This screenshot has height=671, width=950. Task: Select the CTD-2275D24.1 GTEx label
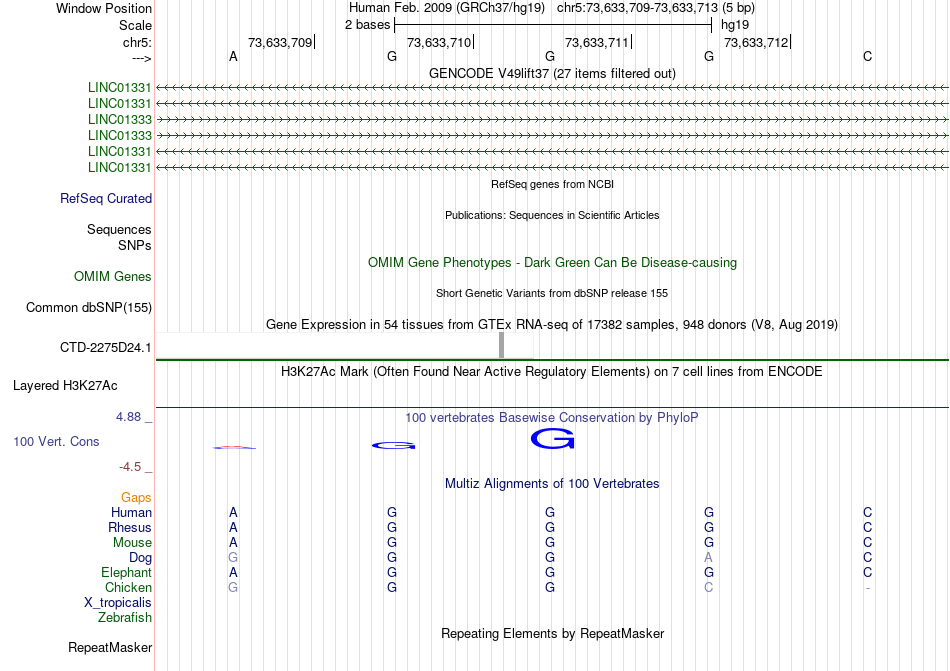(105, 348)
